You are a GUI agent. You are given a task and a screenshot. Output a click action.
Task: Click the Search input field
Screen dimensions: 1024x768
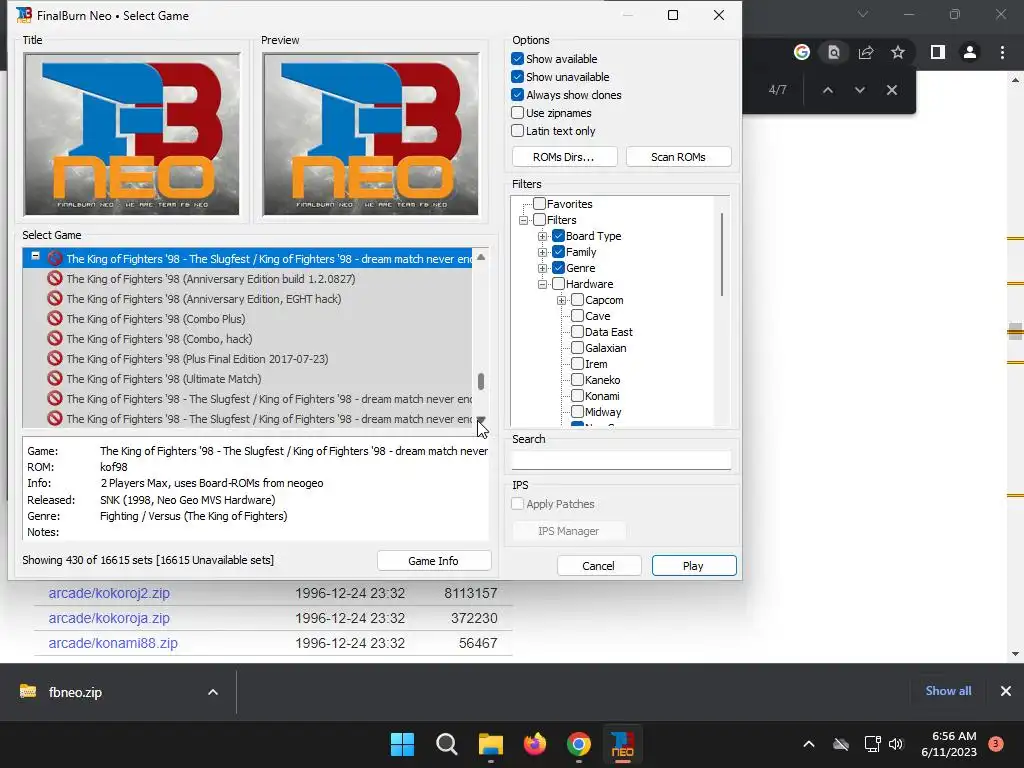coord(621,460)
